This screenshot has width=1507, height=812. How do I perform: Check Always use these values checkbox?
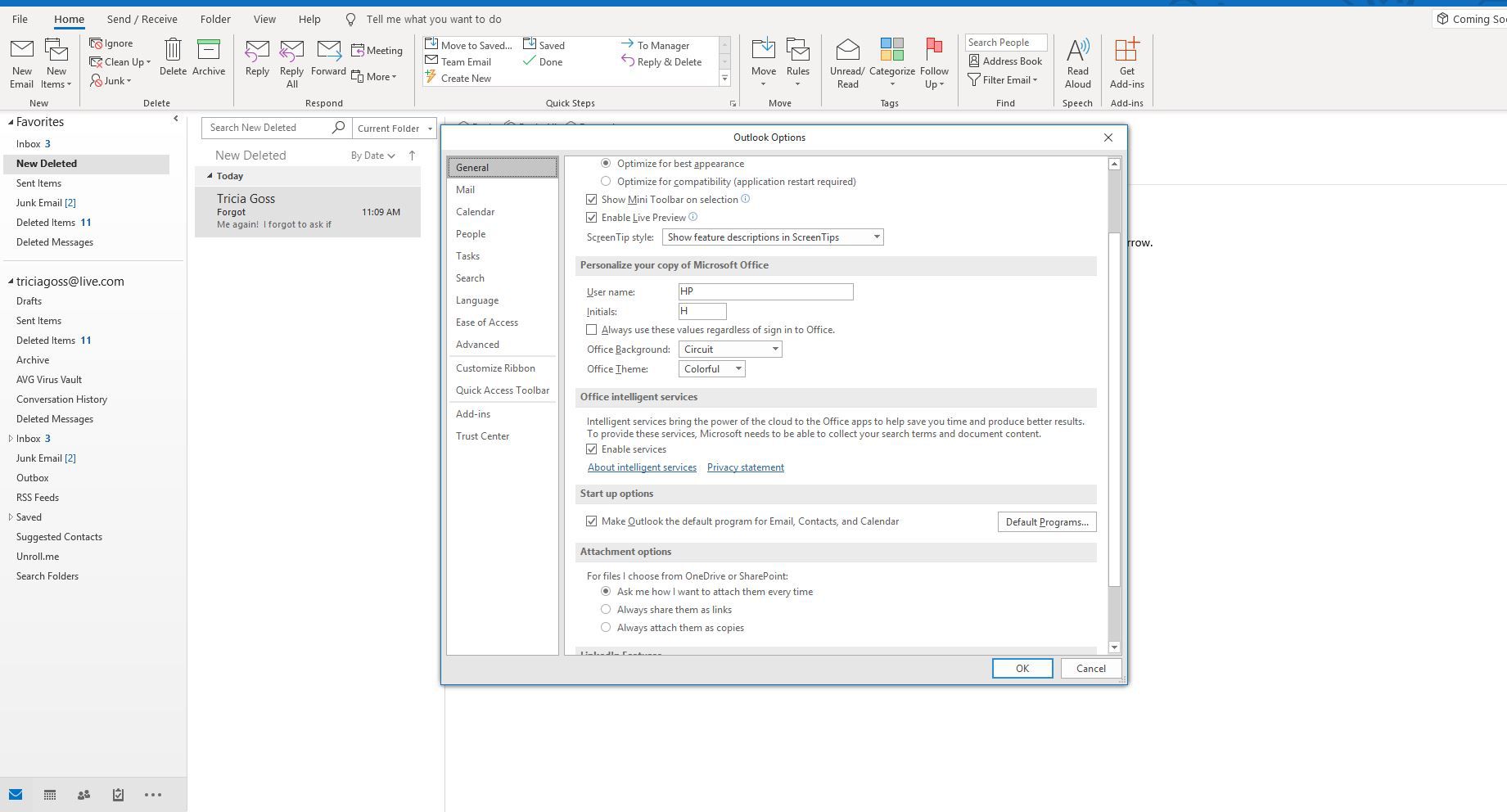coord(591,330)
